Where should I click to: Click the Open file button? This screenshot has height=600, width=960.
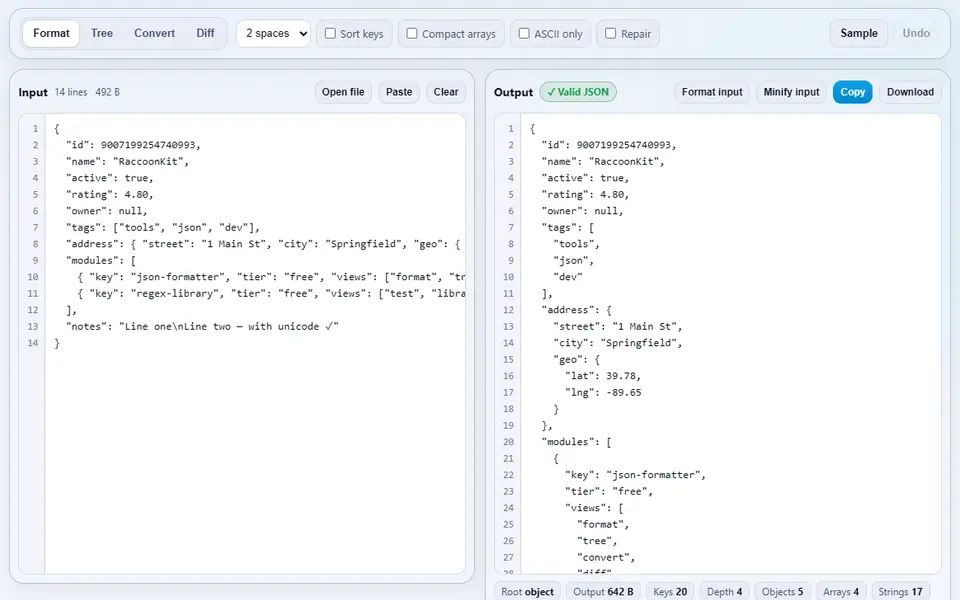click(343, 92)
